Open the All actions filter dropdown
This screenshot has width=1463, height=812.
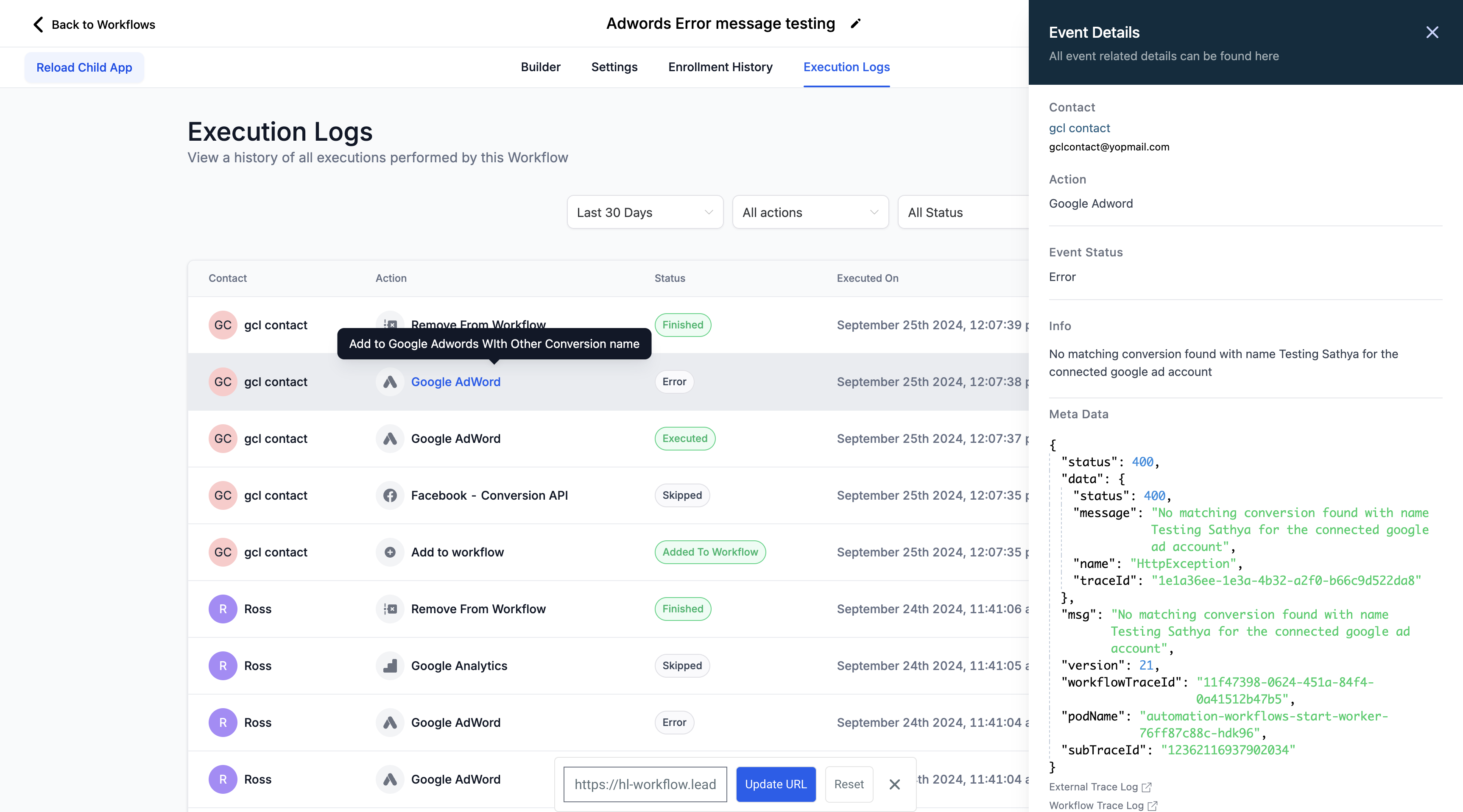click(810, 212)
